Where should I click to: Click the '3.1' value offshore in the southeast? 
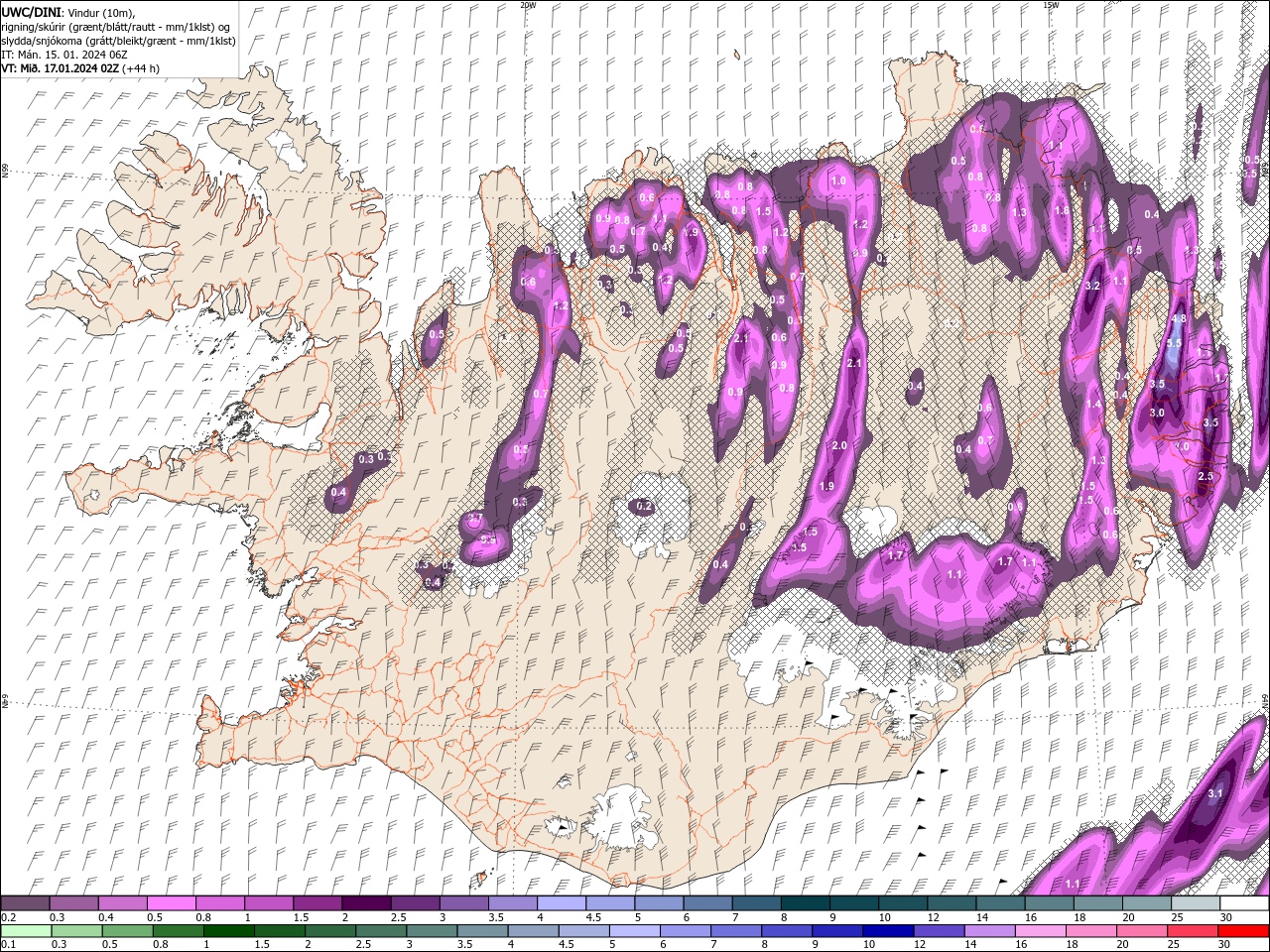(1215, 794)
